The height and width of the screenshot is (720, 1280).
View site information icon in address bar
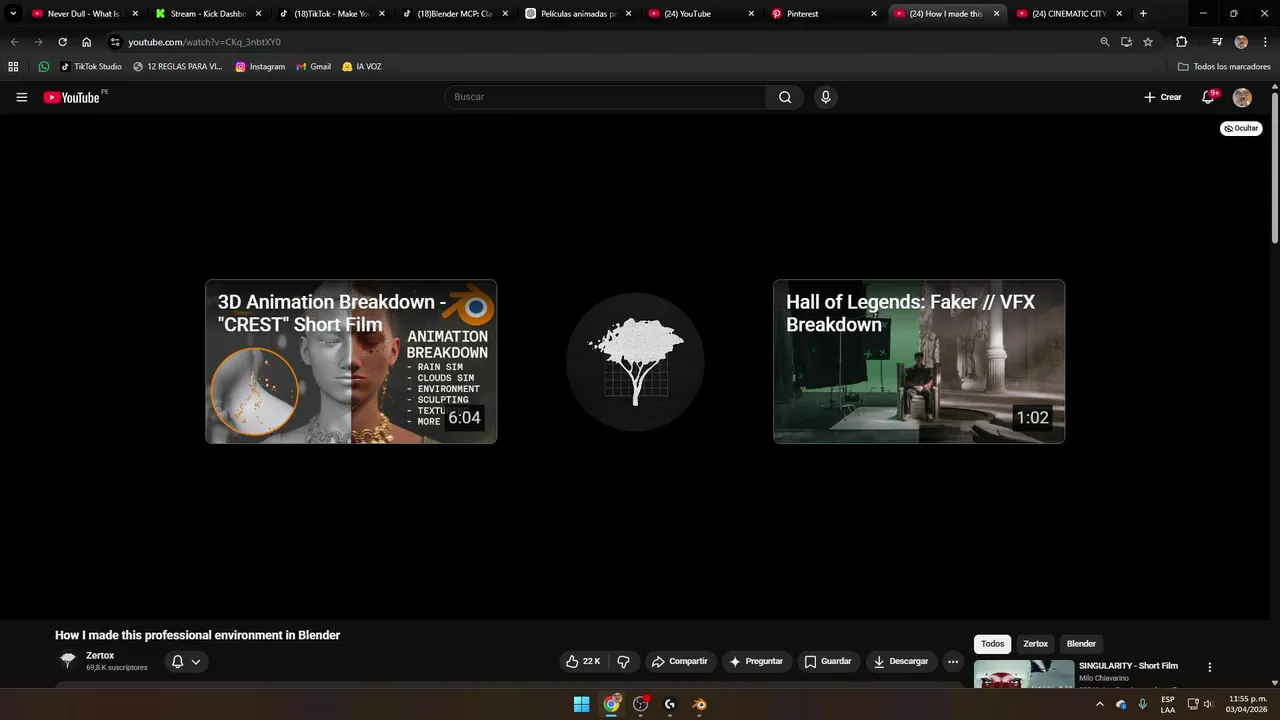tap(115, 42)
